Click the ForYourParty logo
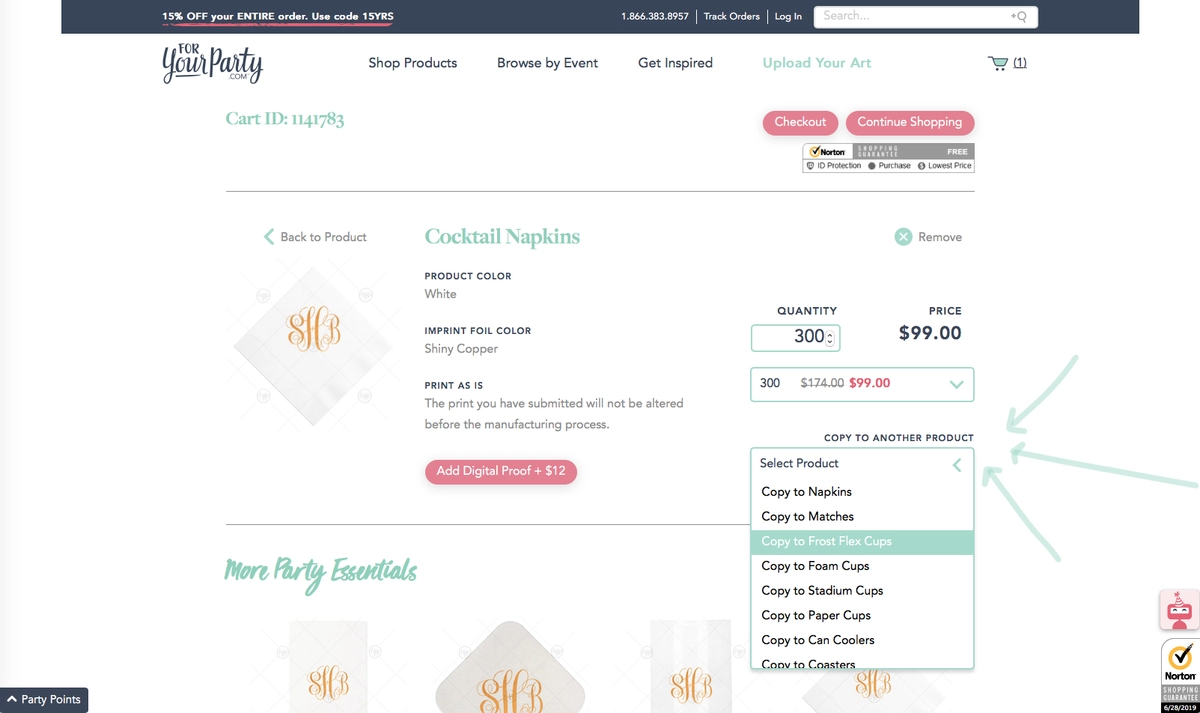This screenshot has width=1200, height=713. tap(212, 63)
